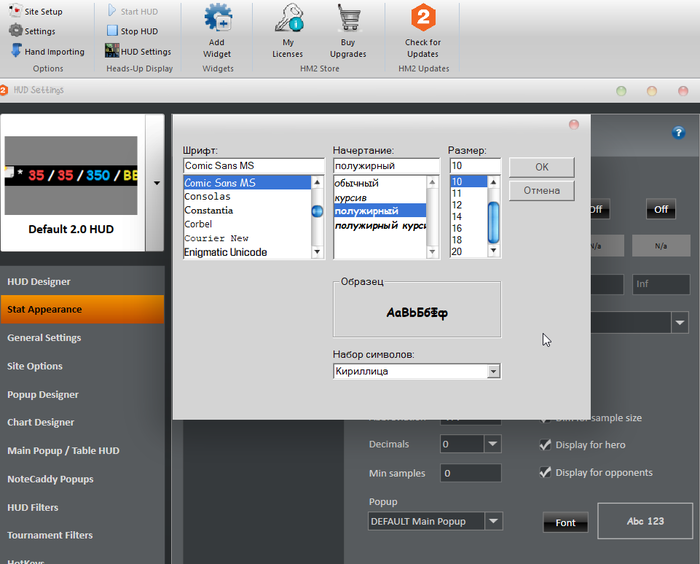Select полужирный курсив style
The height and width of the screenshot is (564, 700).
[380, 226]
